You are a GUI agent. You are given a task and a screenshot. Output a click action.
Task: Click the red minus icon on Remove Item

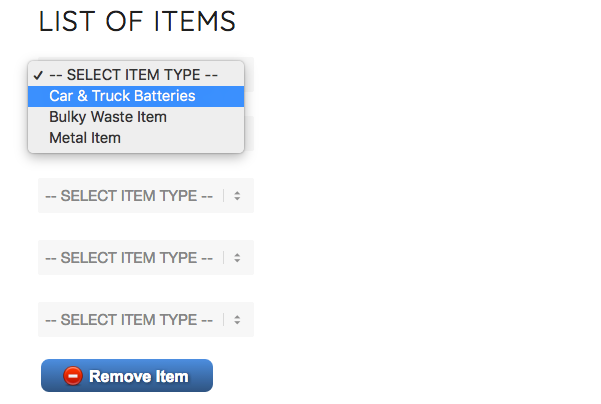pos(73,376)
